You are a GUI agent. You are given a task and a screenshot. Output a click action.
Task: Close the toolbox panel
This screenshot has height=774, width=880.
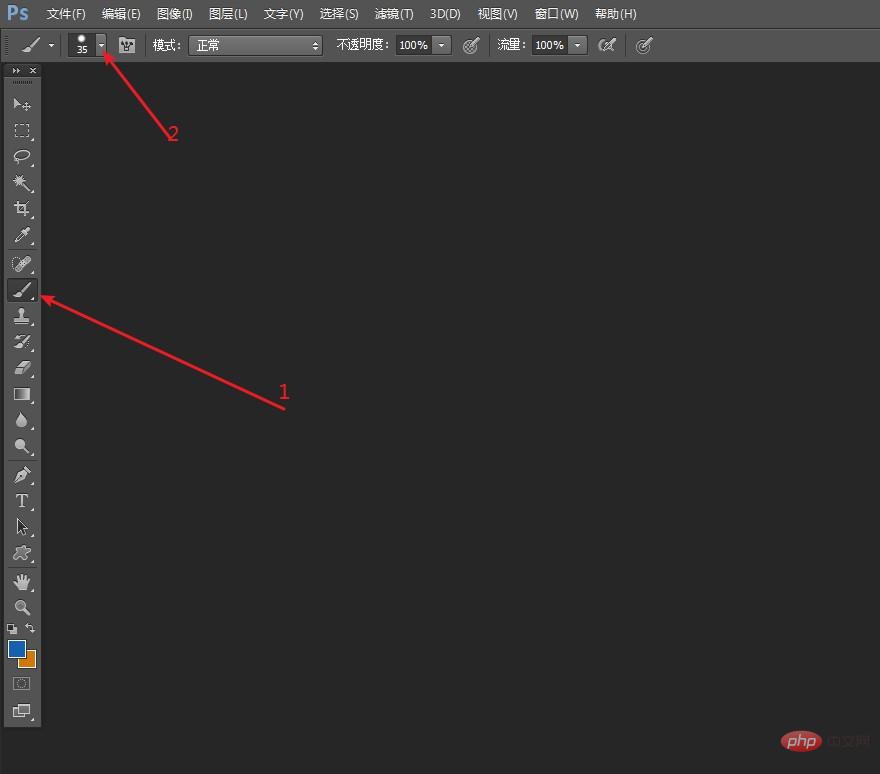click(33, 70)
